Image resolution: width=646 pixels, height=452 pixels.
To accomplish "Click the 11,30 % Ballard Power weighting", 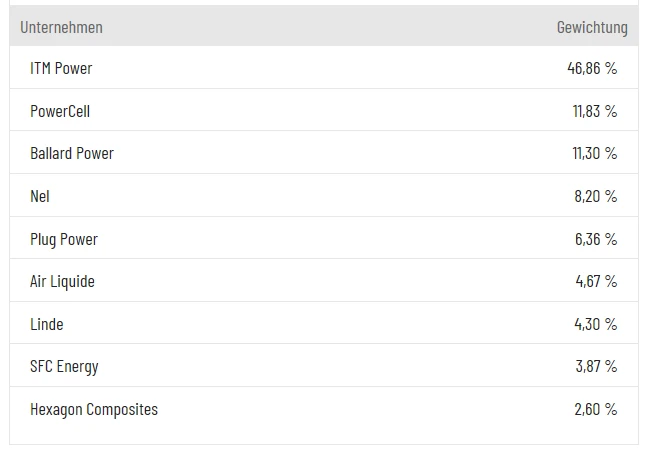I will click(595, 153).
